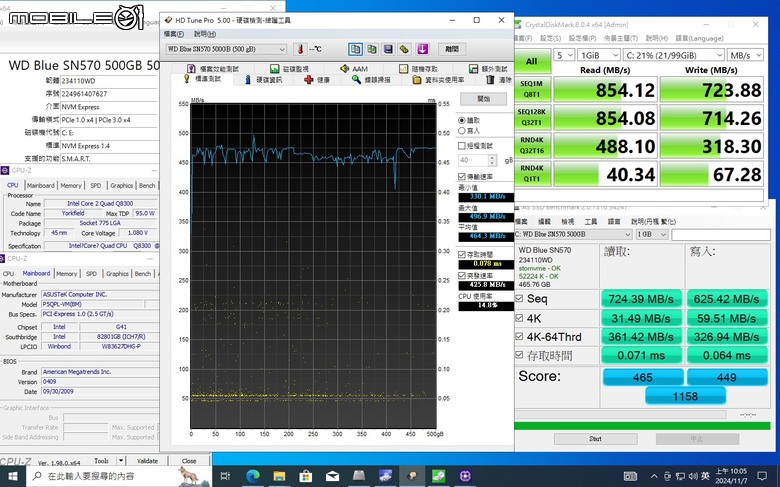Screen dimensions: 780x487
Task: Open 說明(H) menu in HD Tune
Action: coord(204,34)
